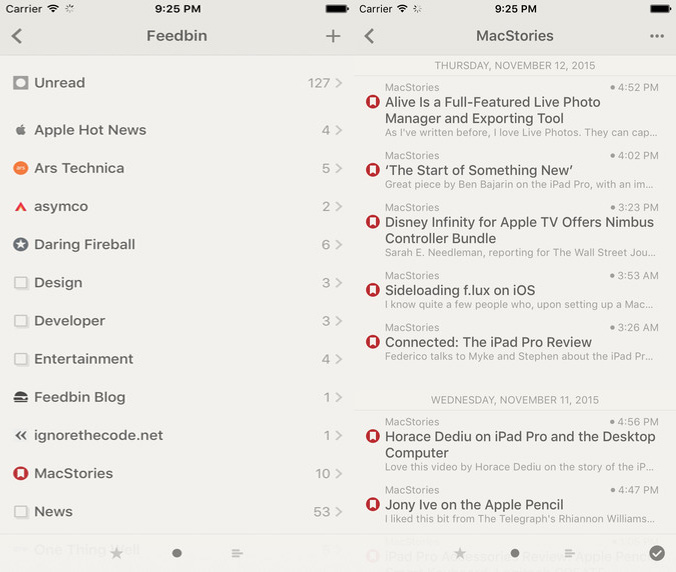Expand the News folder chevron

(x=339, y=512)
